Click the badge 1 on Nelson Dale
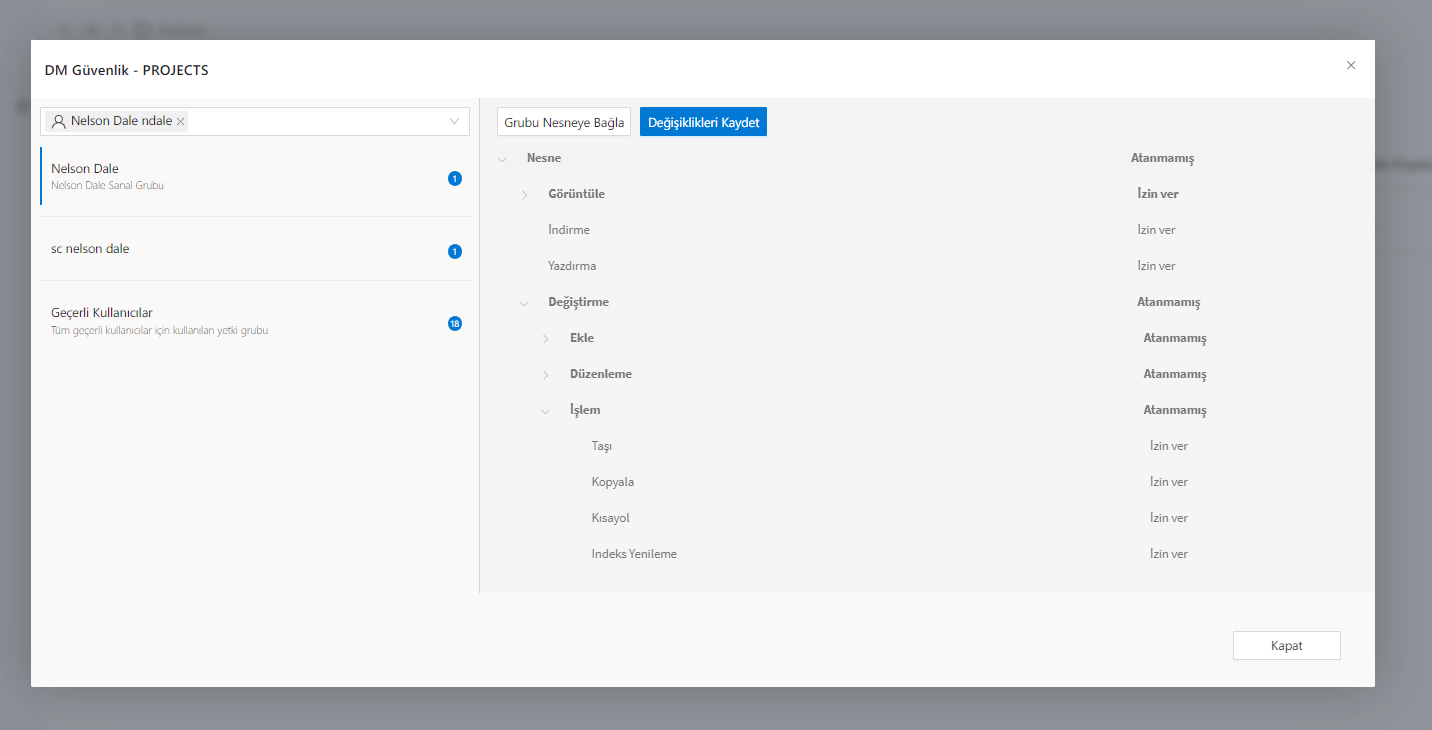 click(x=455, y=179)
